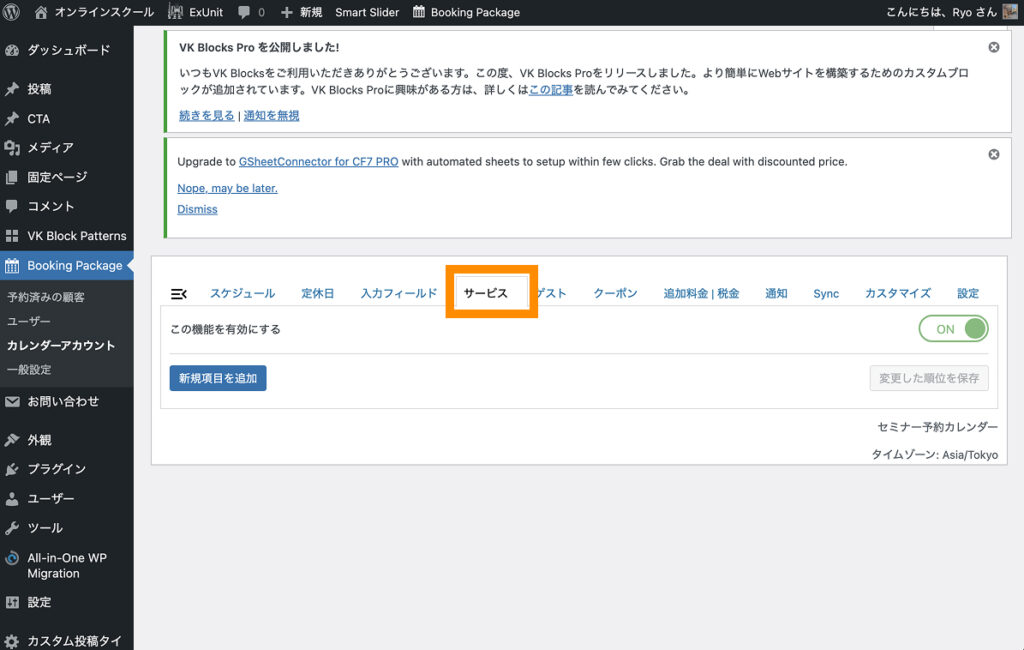Open プラグイン in the sidebar menu
Image resolution: width=1024 pixels, height=650 pixels.
coord(56,469)
